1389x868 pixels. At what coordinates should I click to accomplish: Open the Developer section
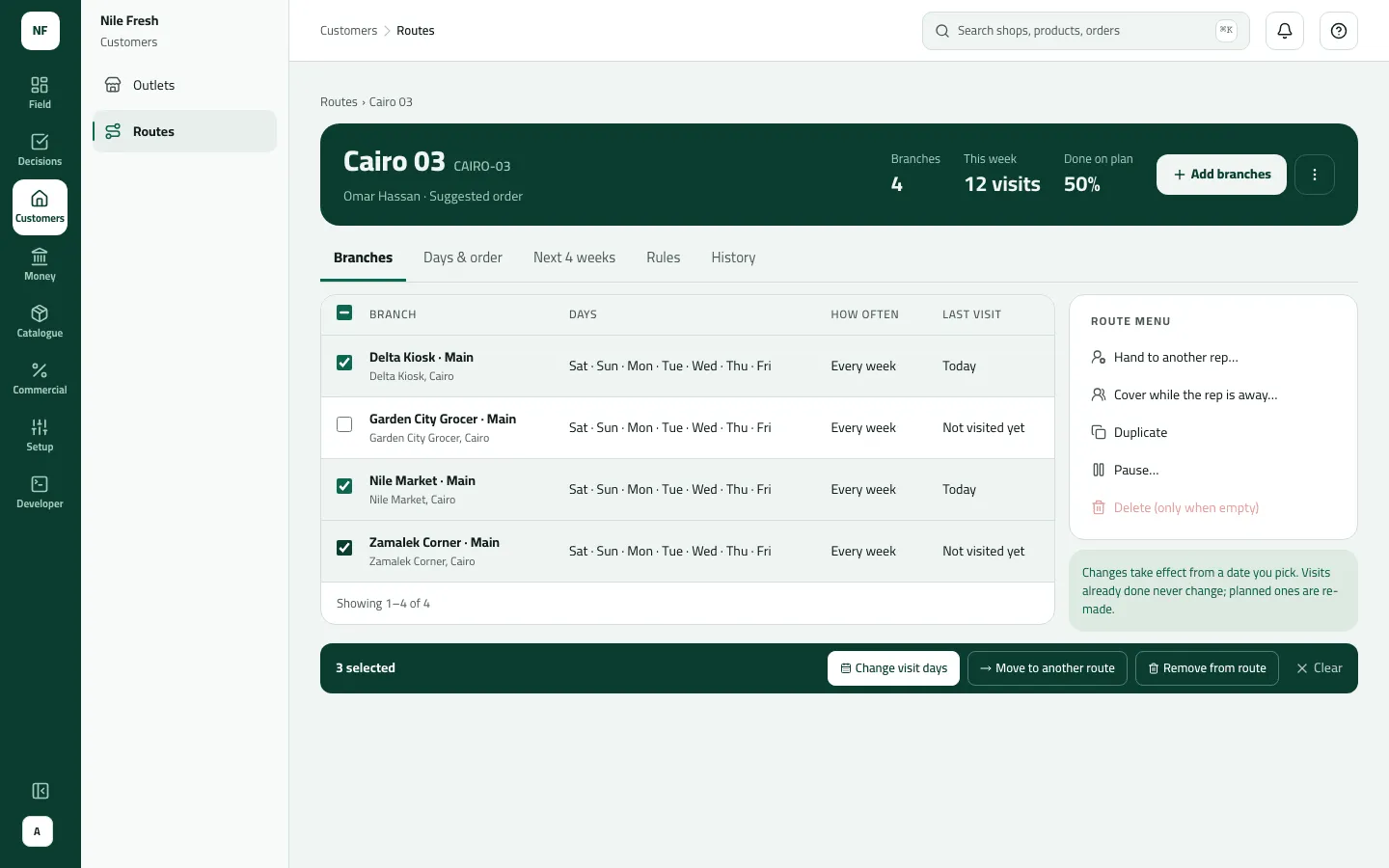click(40, 493)
